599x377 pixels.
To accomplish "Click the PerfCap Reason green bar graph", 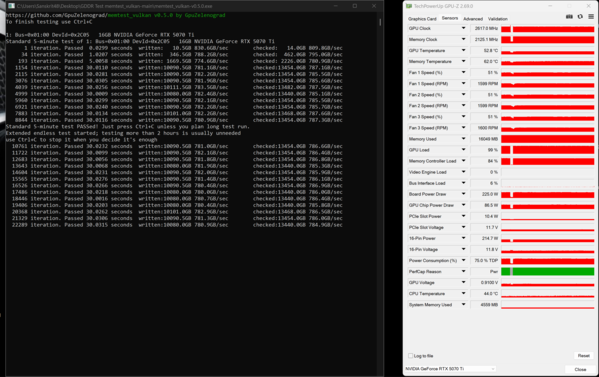I will [x=547, y=272].
